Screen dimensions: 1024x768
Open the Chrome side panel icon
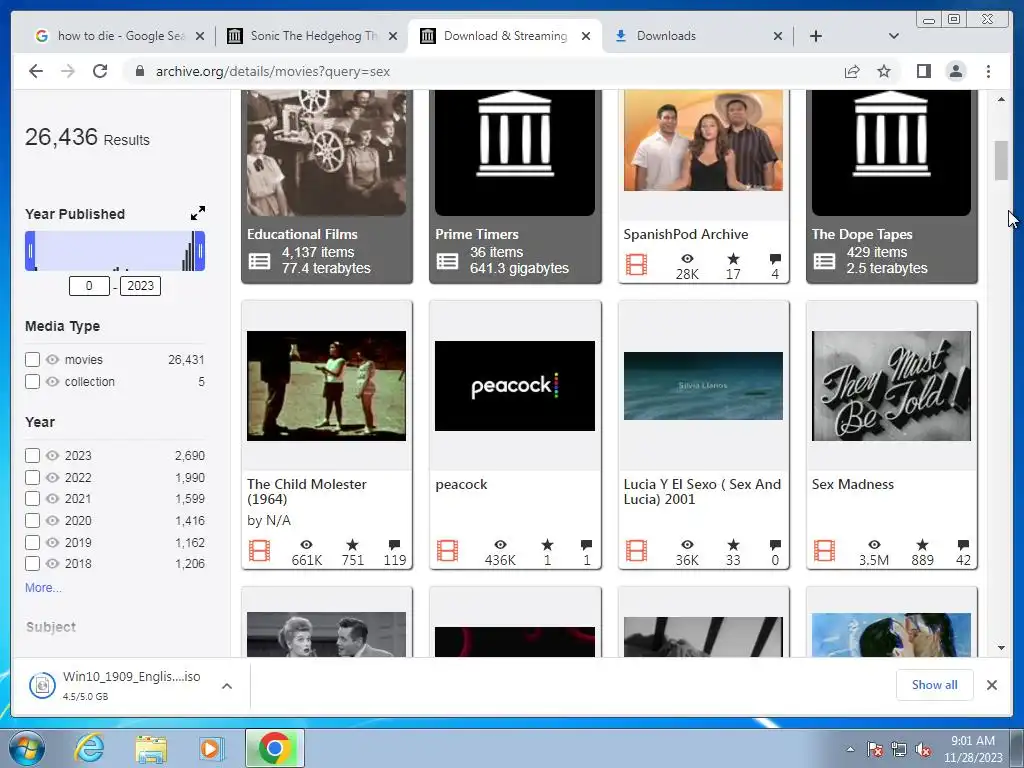click(923, 71)
